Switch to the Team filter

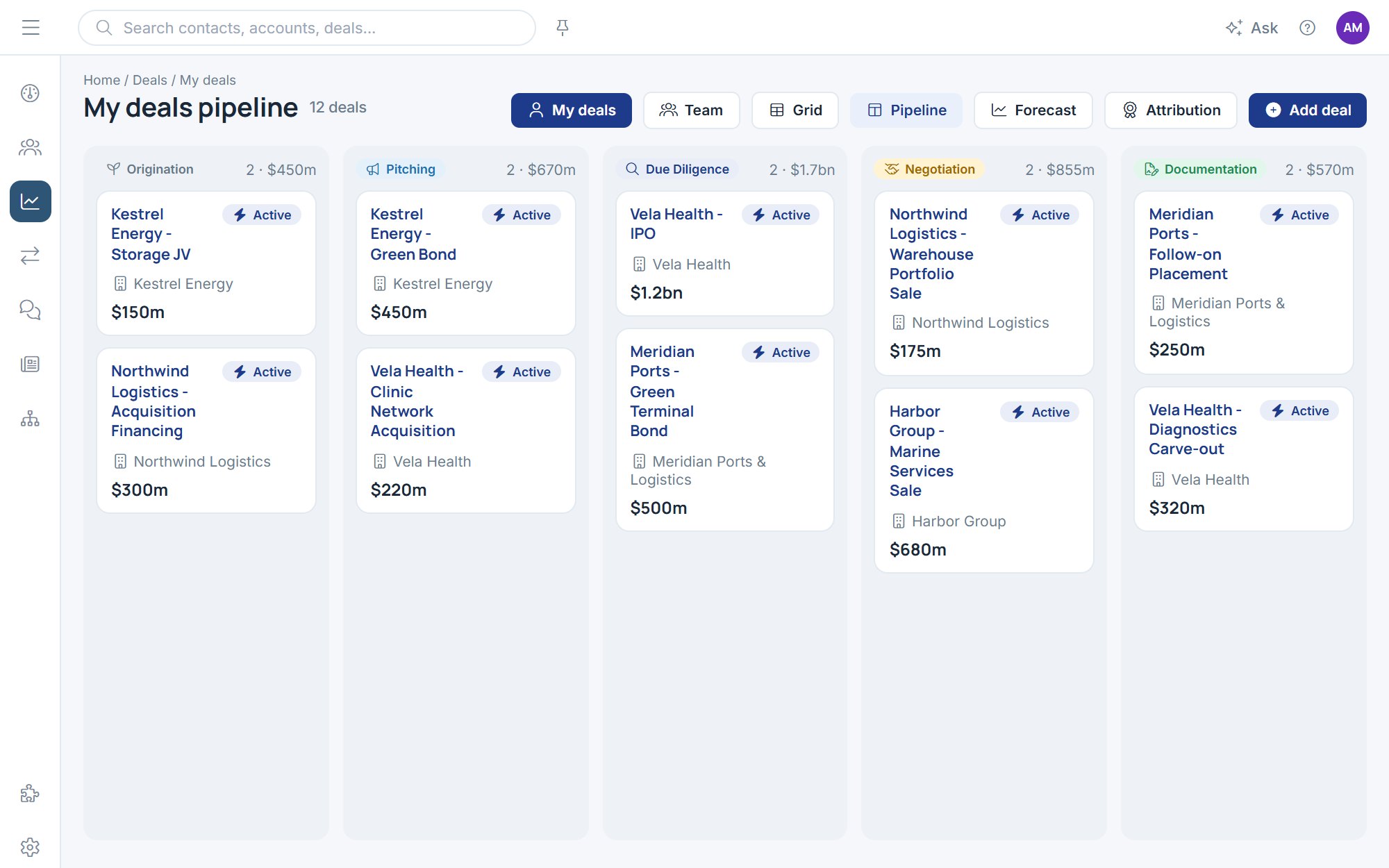pos(691,110)
